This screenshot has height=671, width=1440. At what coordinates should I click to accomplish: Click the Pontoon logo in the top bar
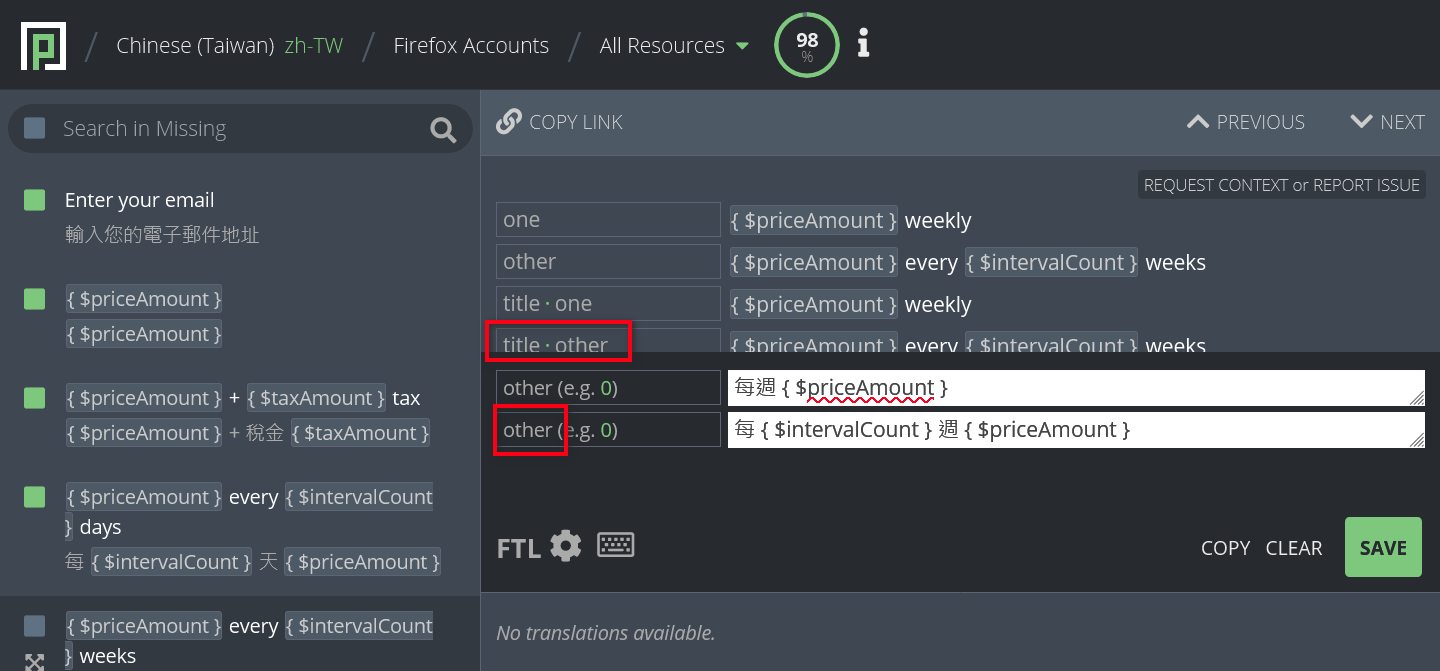tap(43, 44)
